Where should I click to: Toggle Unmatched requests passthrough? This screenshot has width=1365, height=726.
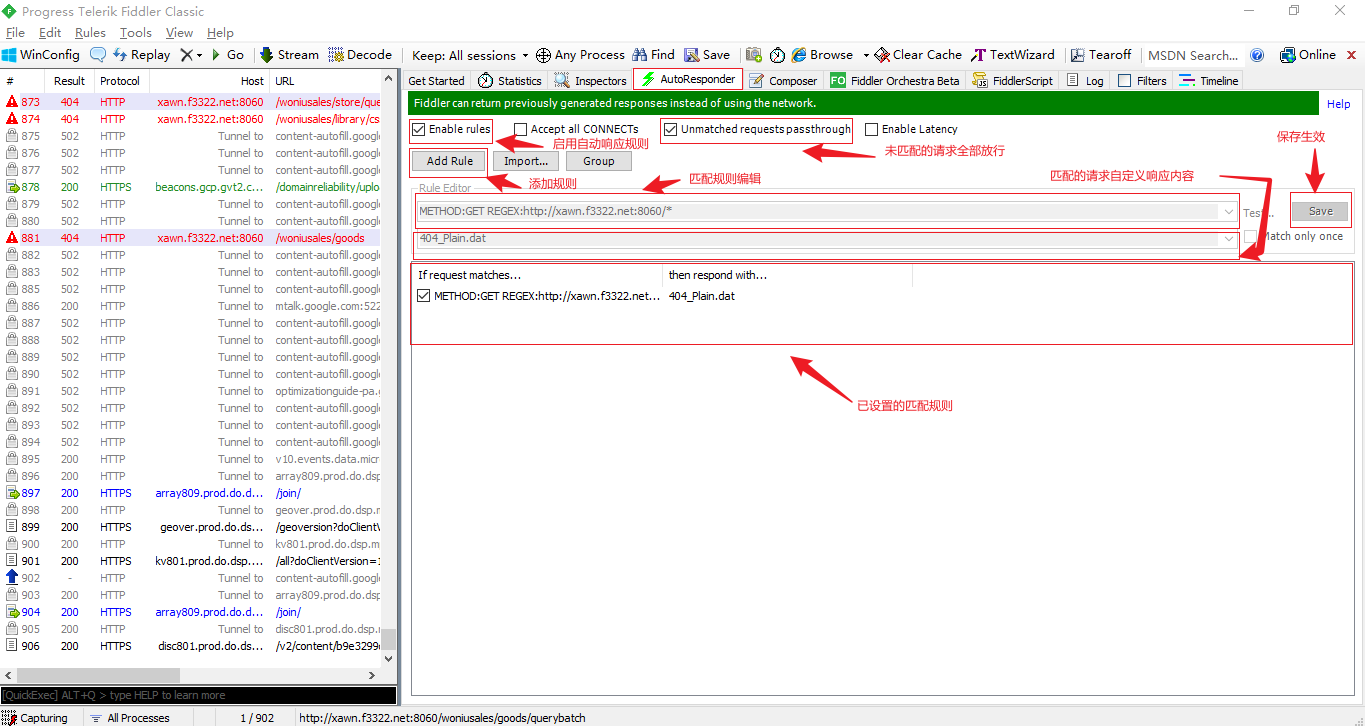[670, 129]
